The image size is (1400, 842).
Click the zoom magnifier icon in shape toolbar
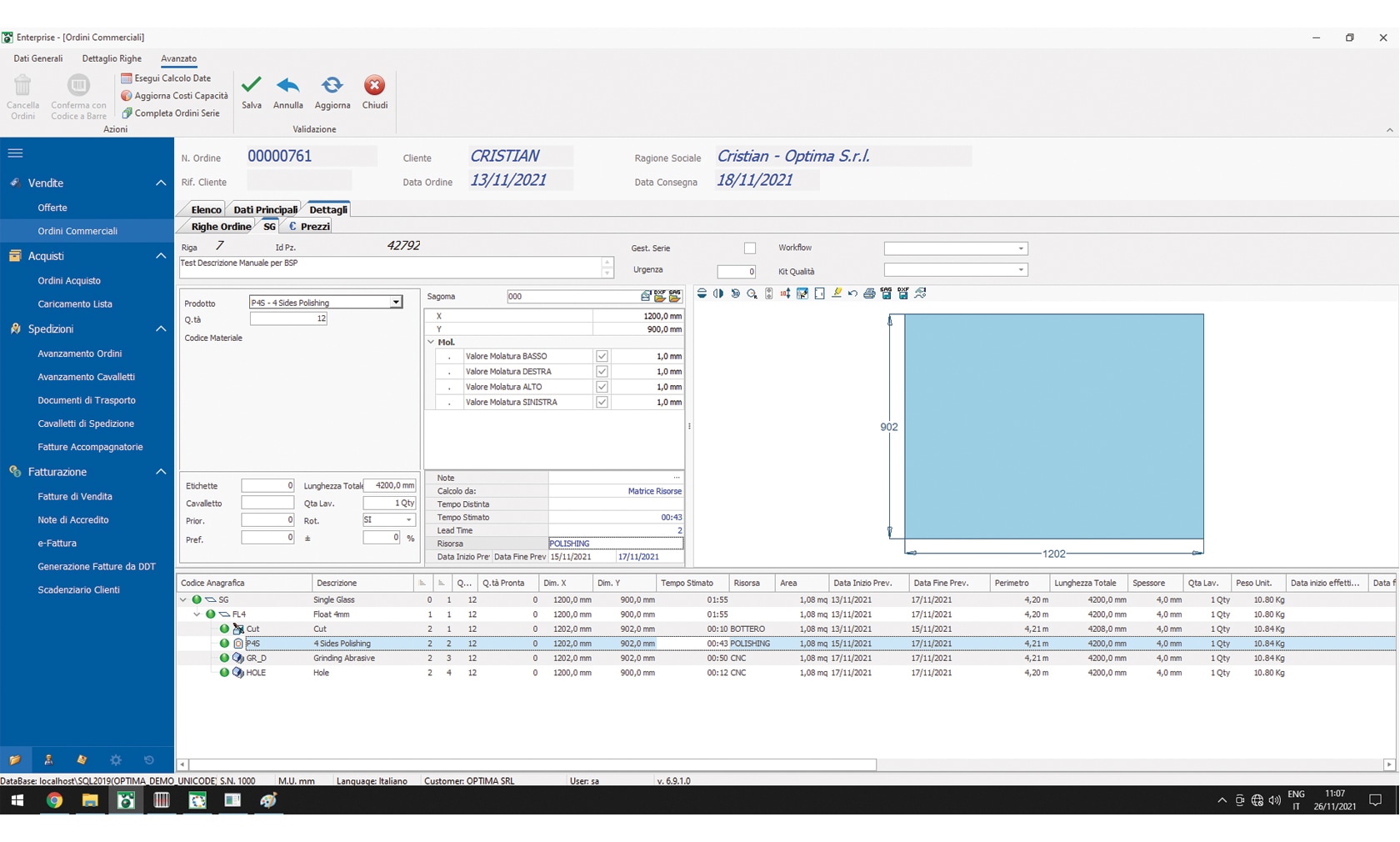(752, 293)
